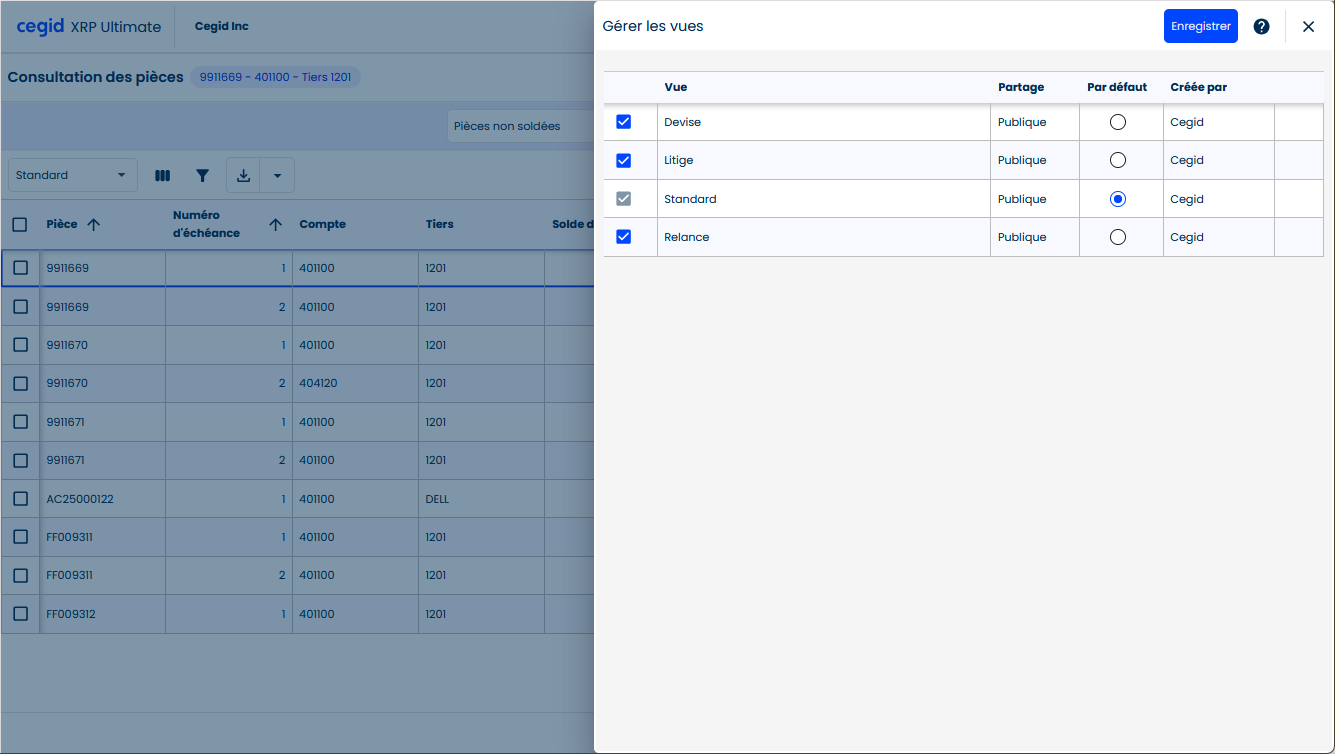This screenshot has height=754, width=1335.
Task: Click the Cegid XRP Ultimate logo
Action: click(89, 27)
